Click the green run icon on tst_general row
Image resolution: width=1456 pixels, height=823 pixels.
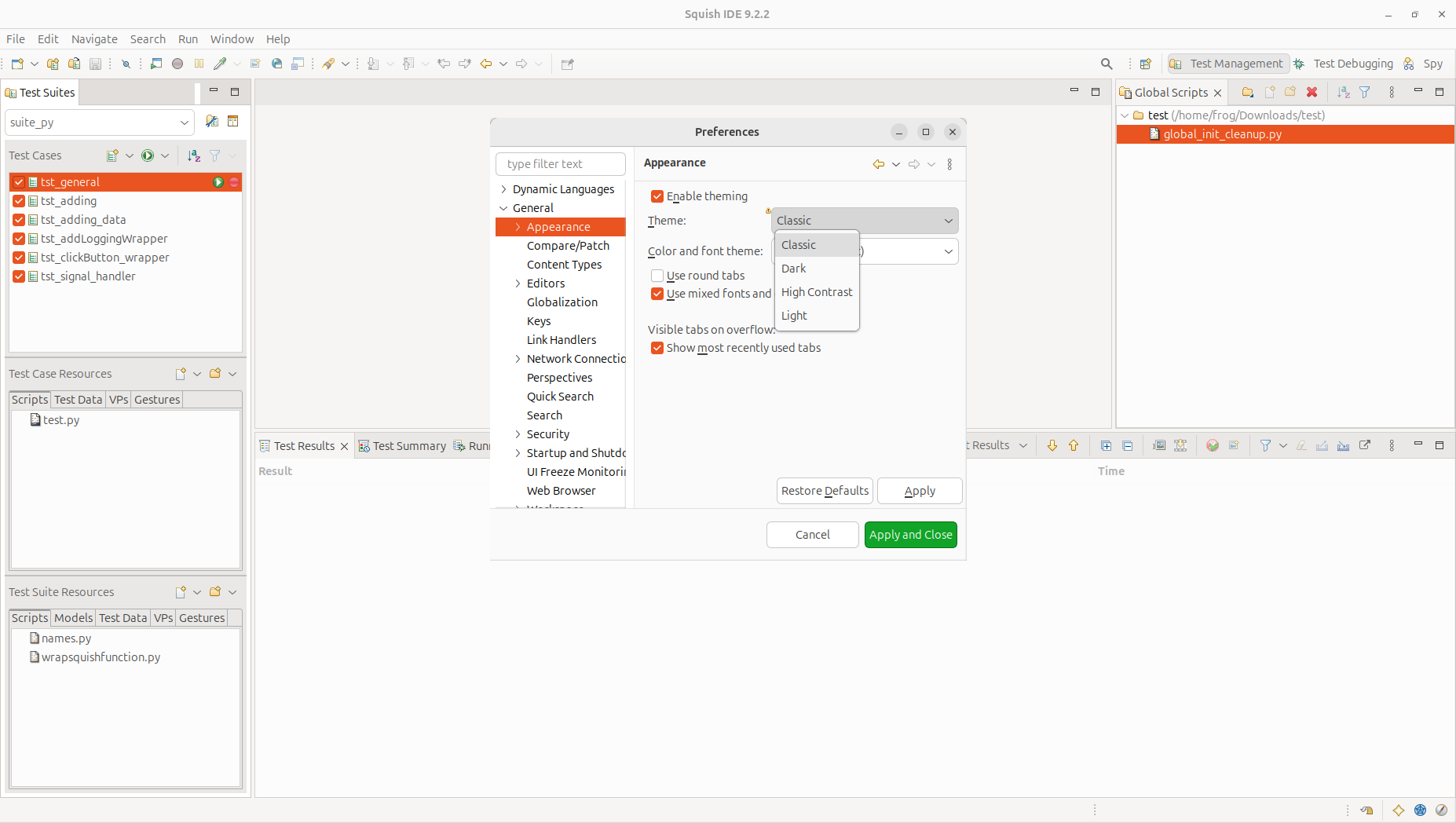click(x=218, y=182)
